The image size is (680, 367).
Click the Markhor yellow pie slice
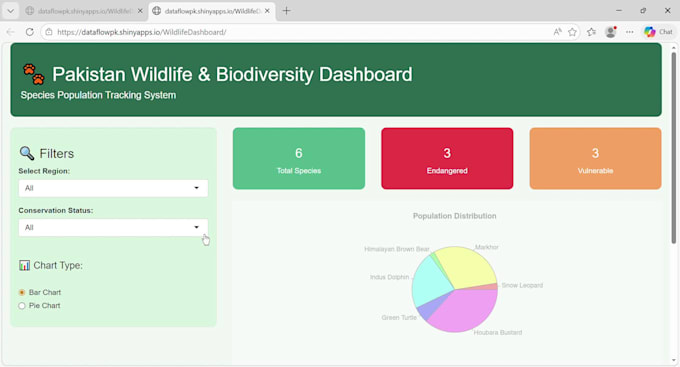pyautogui.click(x=466, y=267)
